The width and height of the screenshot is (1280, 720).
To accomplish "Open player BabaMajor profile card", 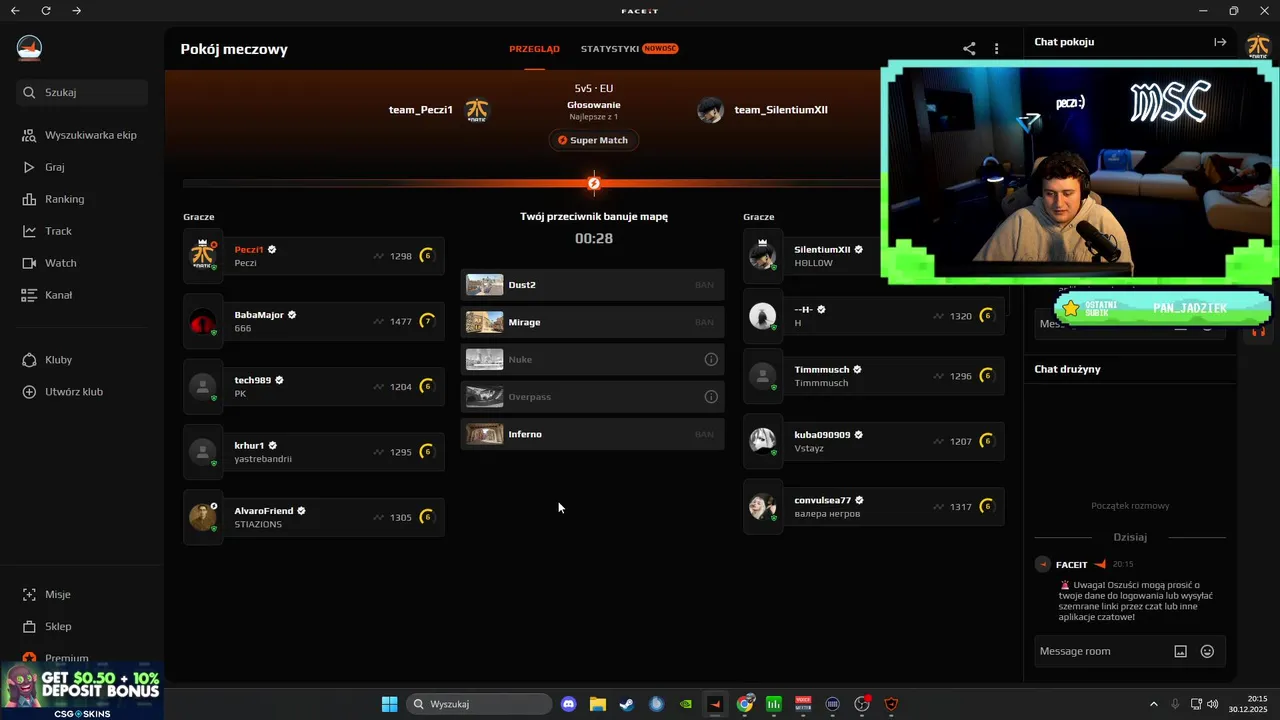I will click(x=314, y=321).
